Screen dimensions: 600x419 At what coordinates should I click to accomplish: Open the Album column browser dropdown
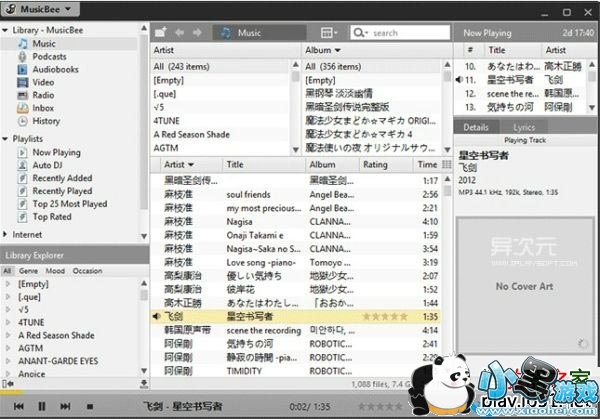338,50
